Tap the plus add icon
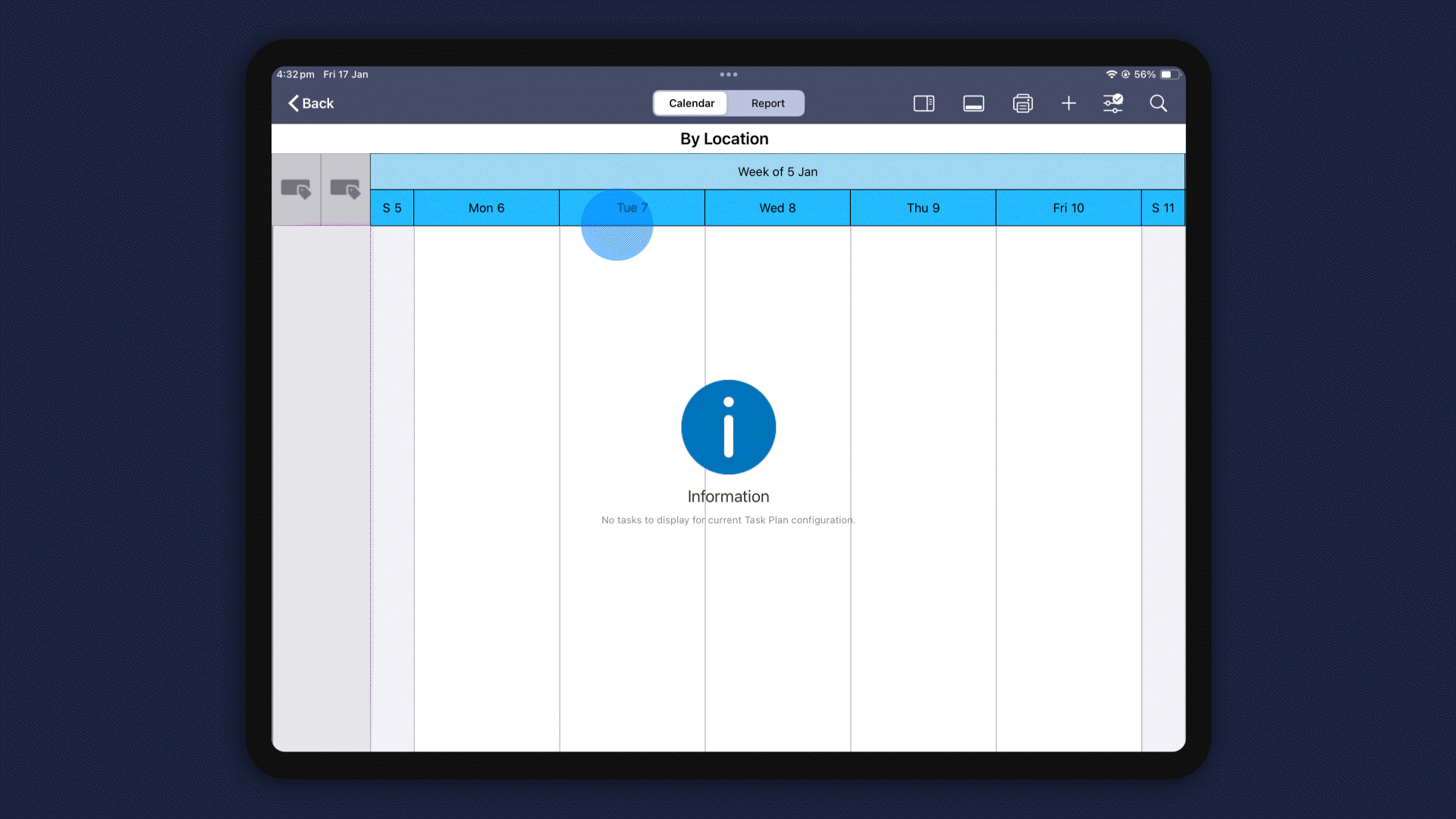Viewport: 1456px width, 819px height. (x=1068, y=103)
